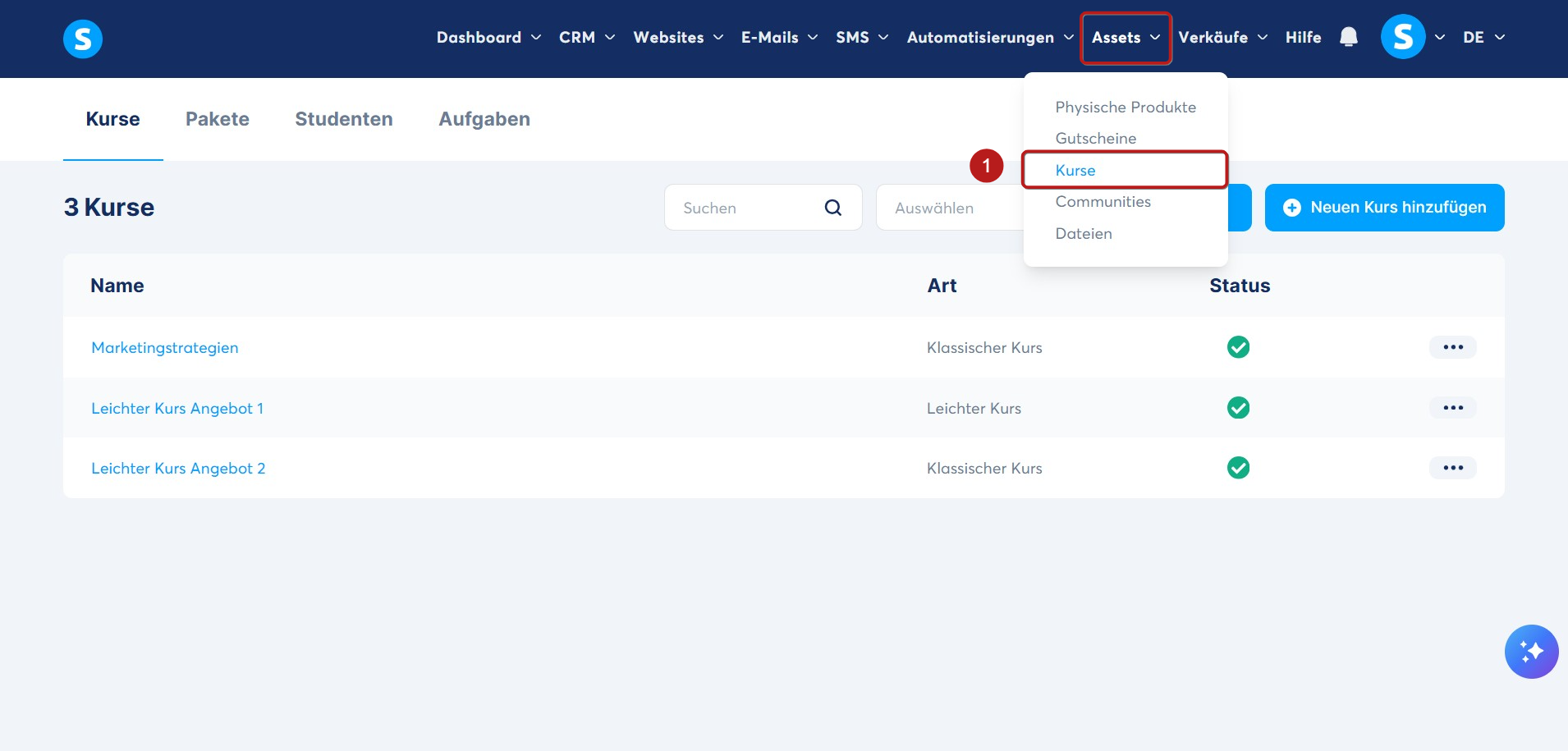
Task: Open the Marketingstrategien course
Action: [x=165, y=348]
